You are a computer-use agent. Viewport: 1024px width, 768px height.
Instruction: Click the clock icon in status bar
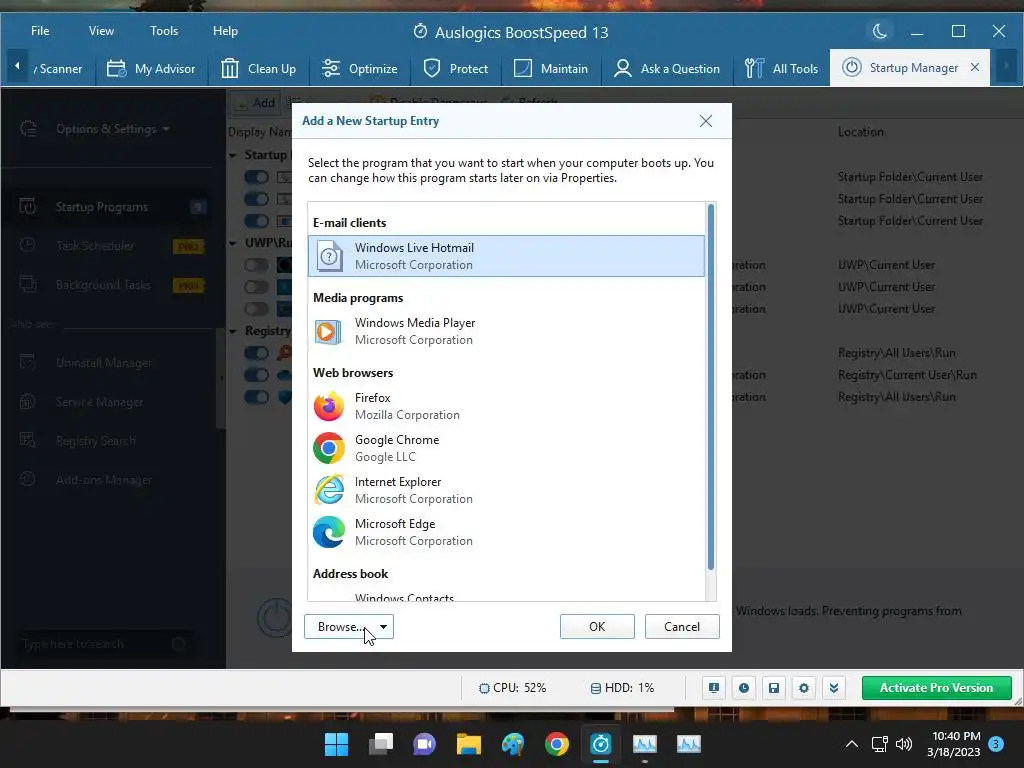pos(744,688)
